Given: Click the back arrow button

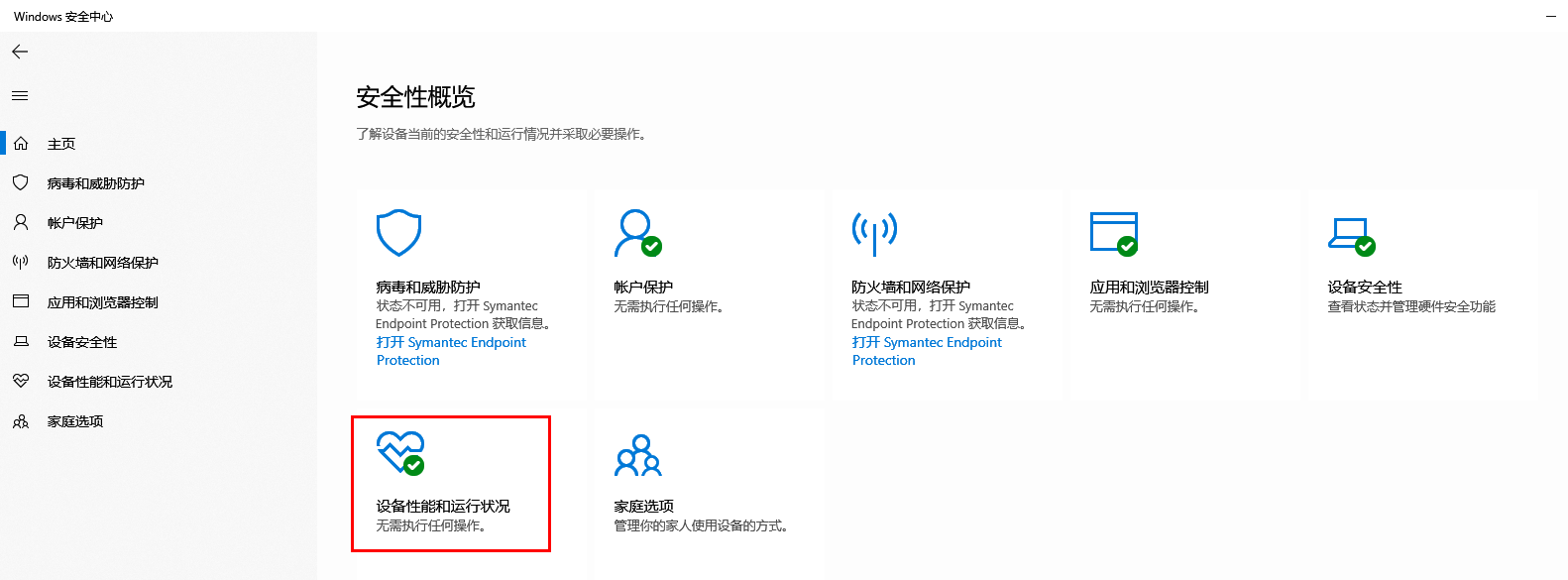Looking at the screenshot, I should pyautogui.click(x=20, y=52).
